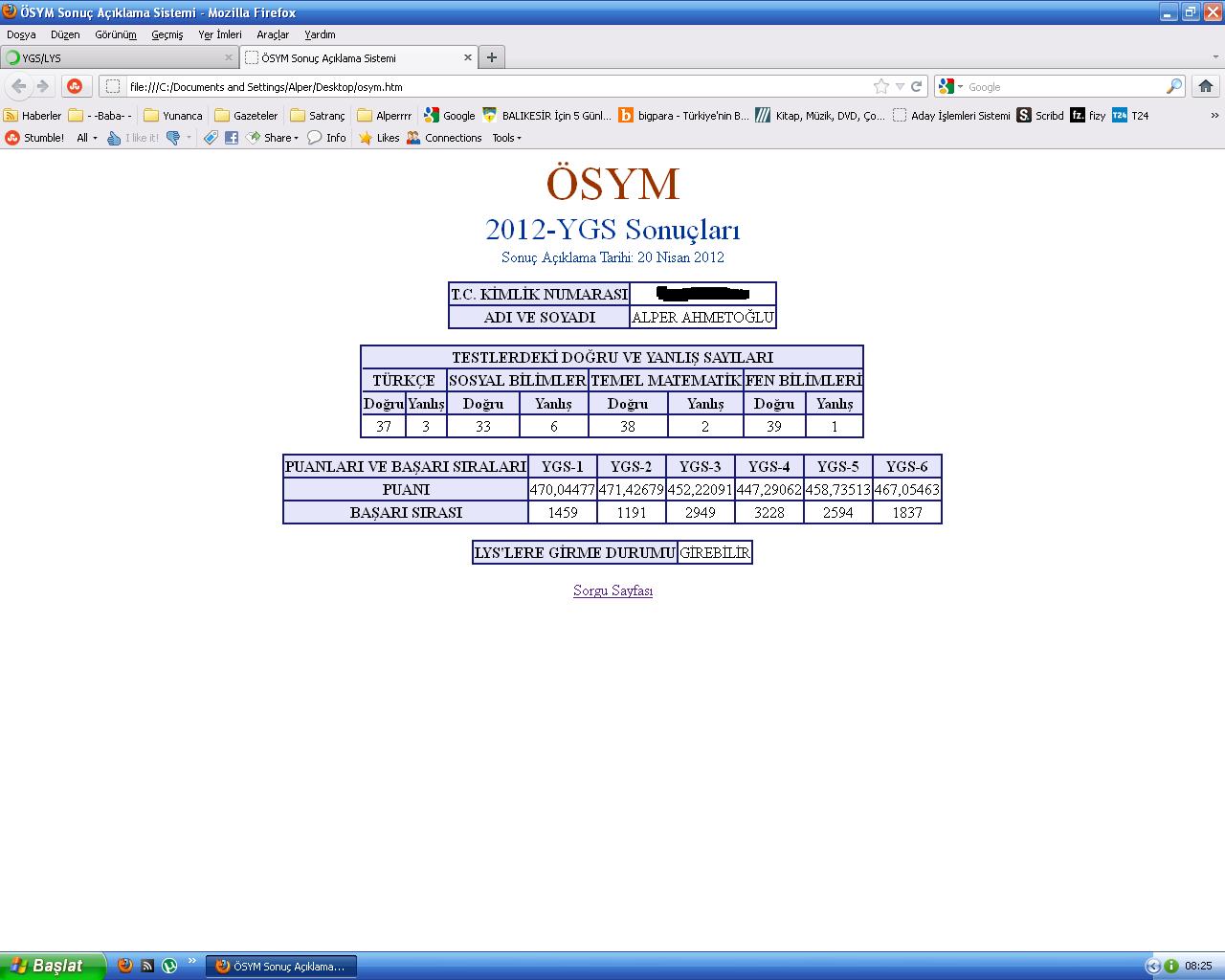Click the thumbs up 'I like it!' icon
1225x980 pixels.
(x=115, y=138)
